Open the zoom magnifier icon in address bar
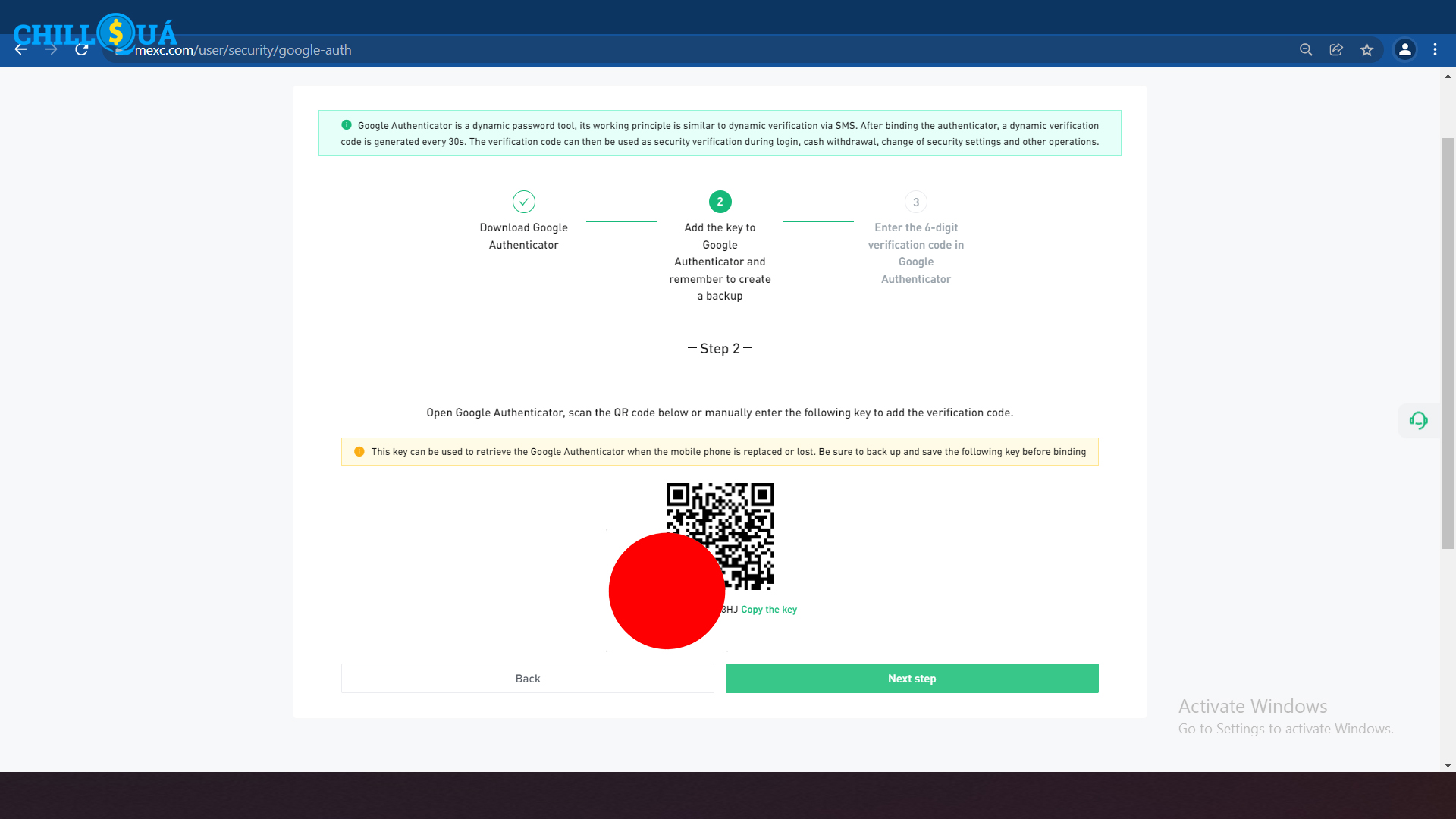This screenshot has height=819, width=1456. 1306,50
